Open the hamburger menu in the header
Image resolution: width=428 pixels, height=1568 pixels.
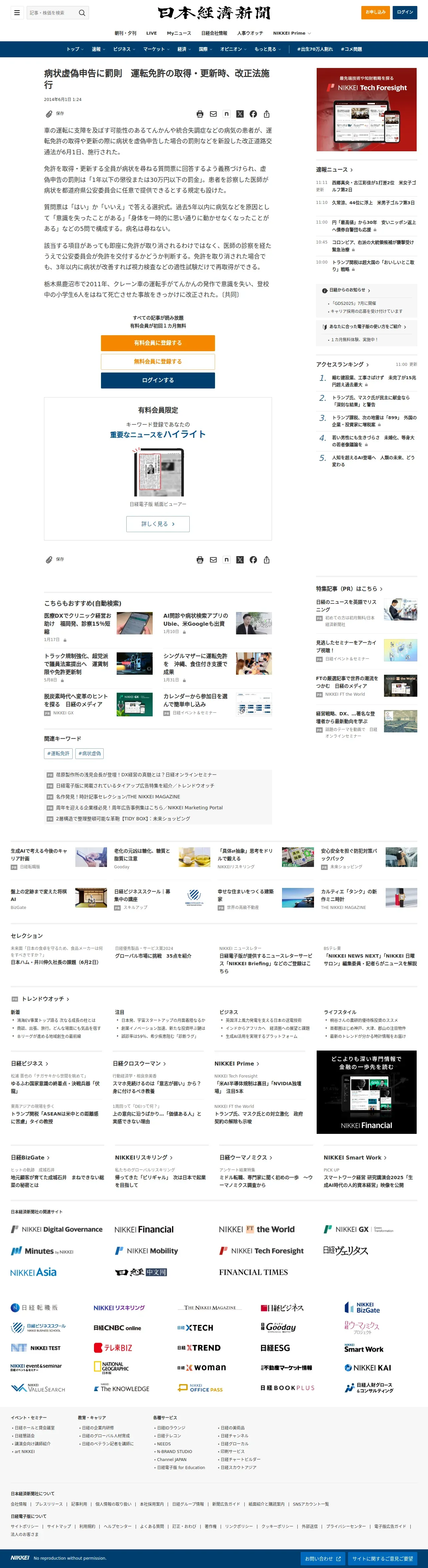17,13
